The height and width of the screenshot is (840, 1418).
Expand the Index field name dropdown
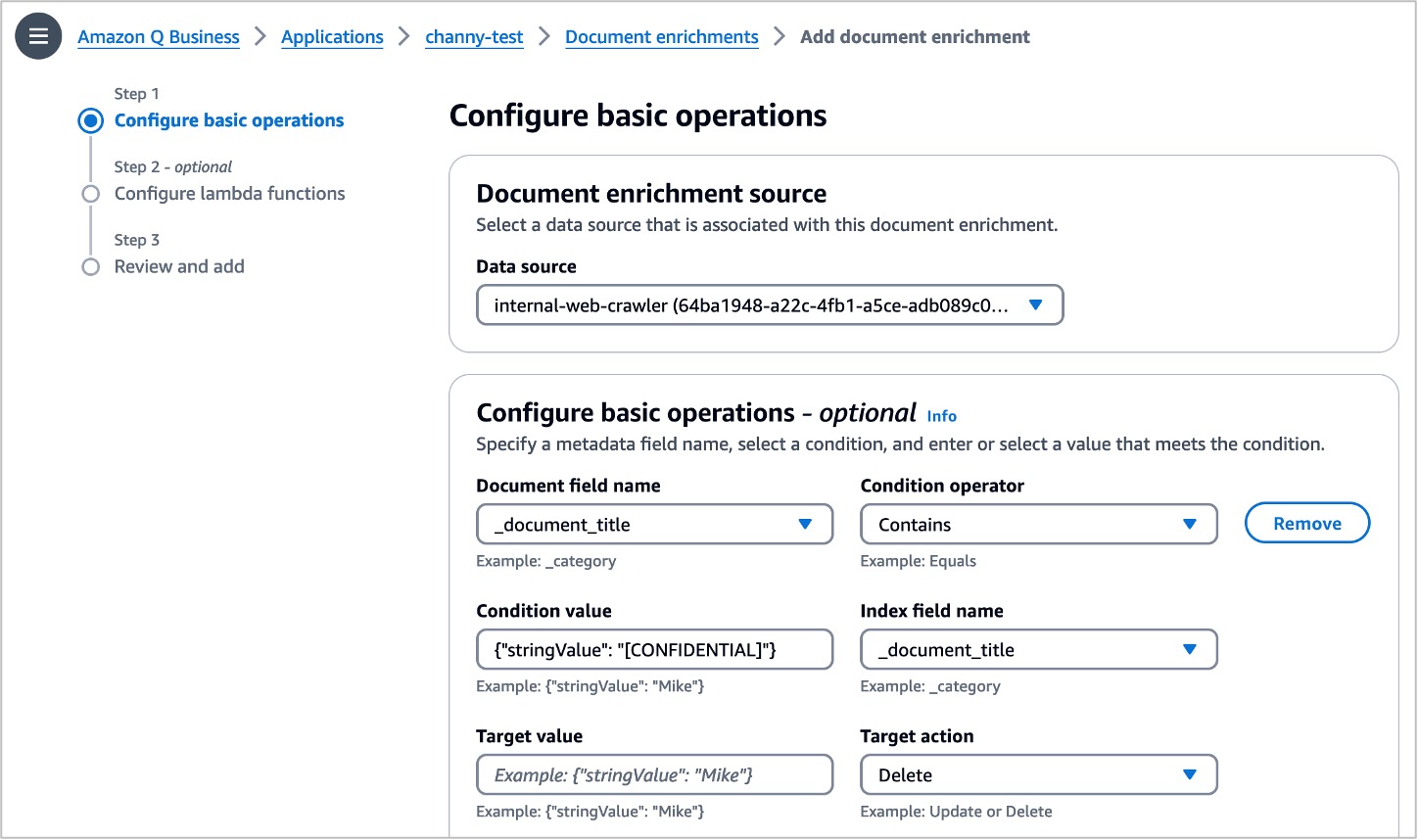click(1038, 650)
